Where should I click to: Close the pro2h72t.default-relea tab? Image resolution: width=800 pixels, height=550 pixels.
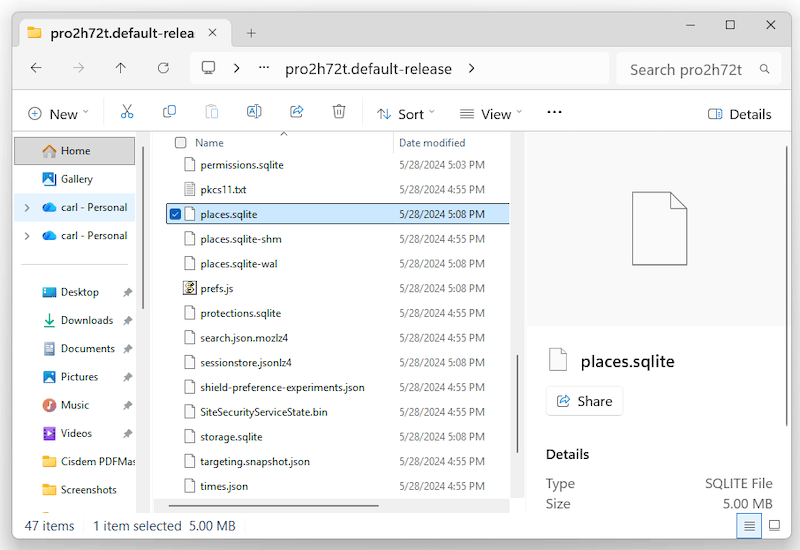pos(213,33)
